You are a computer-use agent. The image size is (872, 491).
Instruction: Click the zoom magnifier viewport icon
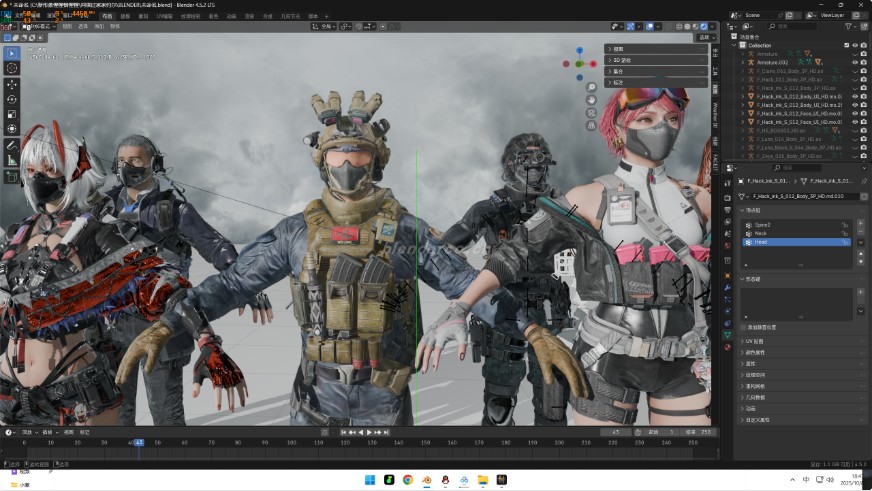592,87
